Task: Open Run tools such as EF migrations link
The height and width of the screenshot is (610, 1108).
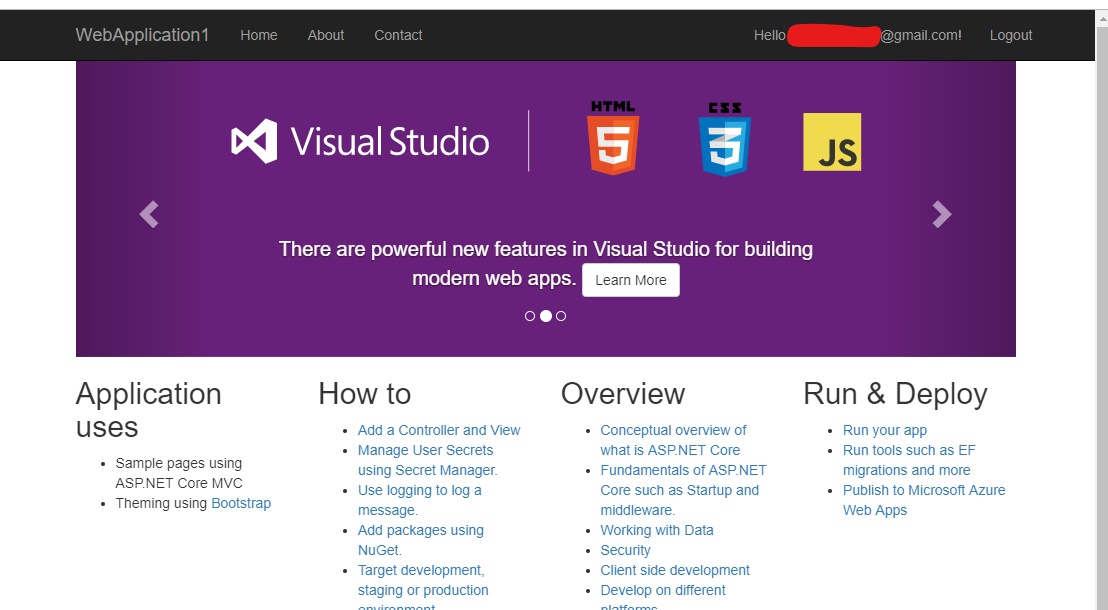Action: coord(909,460)
